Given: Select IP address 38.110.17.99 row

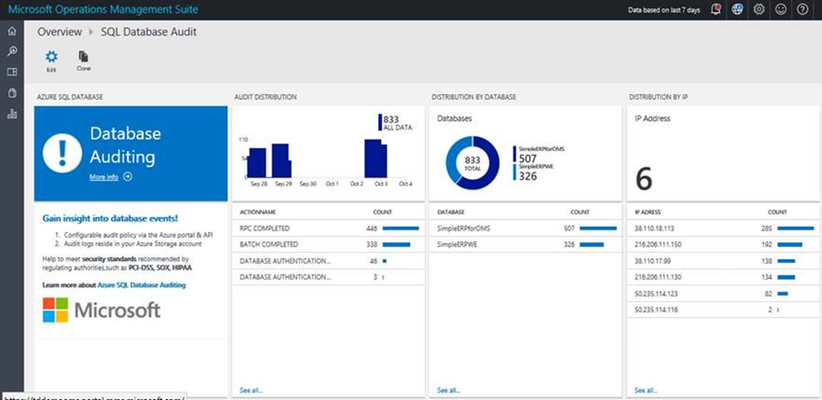Looking at the screenshot, I should tap(723, 261).
